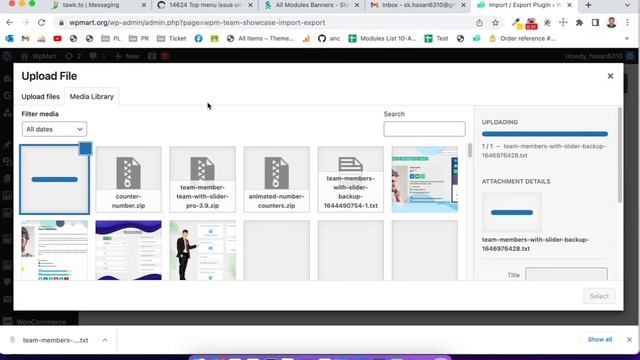Close the Upload File dialog

point(610,76)
